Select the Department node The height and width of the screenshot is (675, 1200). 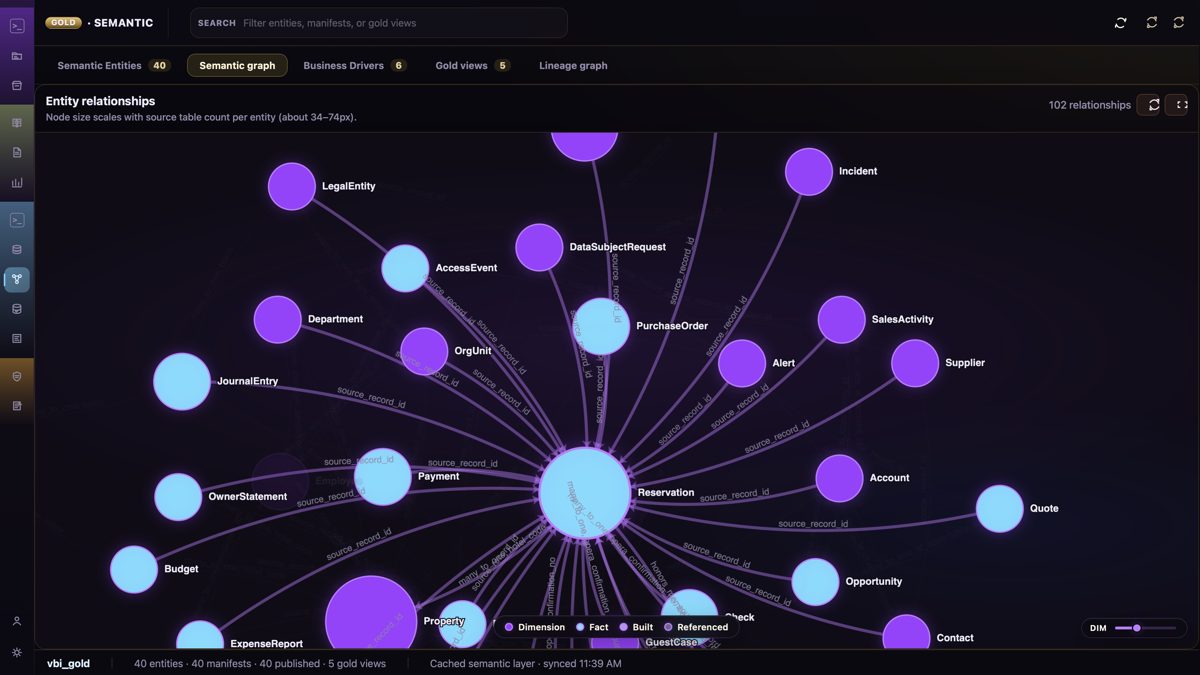(x=277, y=319)
